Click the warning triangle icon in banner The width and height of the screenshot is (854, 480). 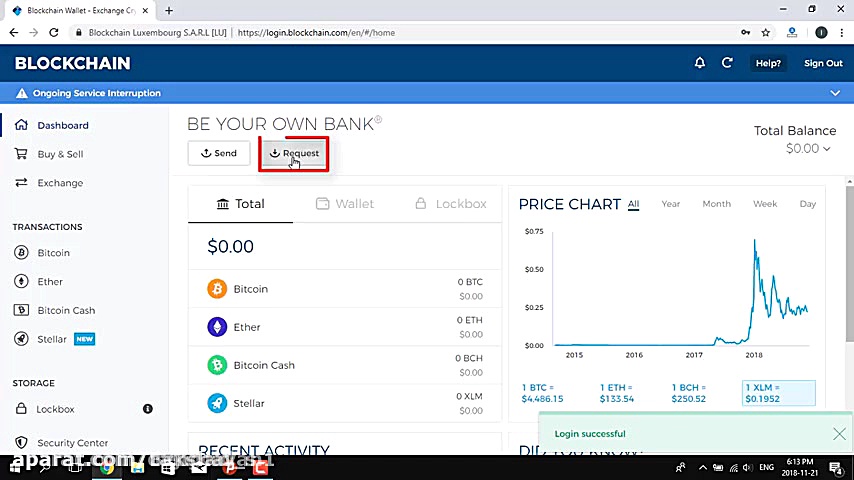21,93
